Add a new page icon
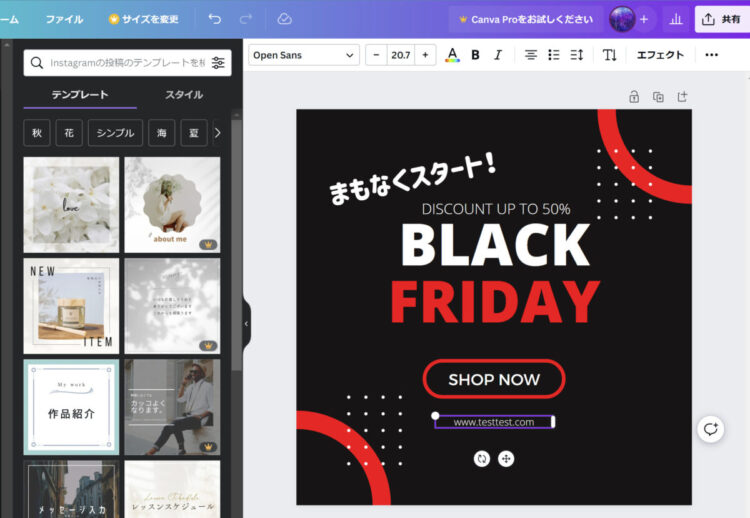750x518 pixels. click(682, 97)
